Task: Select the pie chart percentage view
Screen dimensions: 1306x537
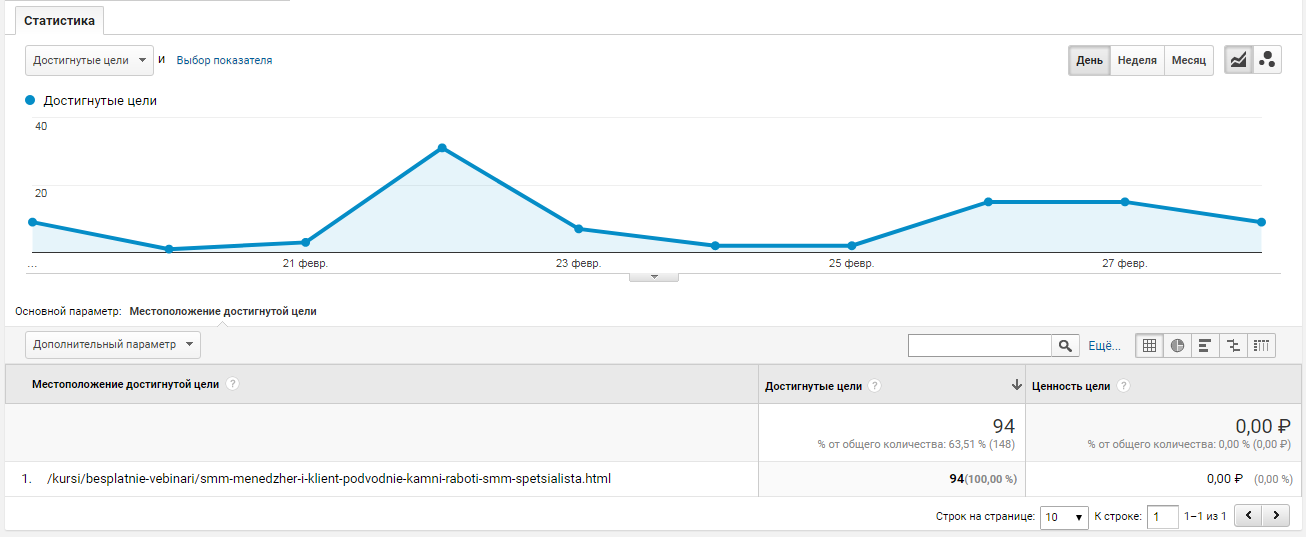Action: pos(1177,346)
